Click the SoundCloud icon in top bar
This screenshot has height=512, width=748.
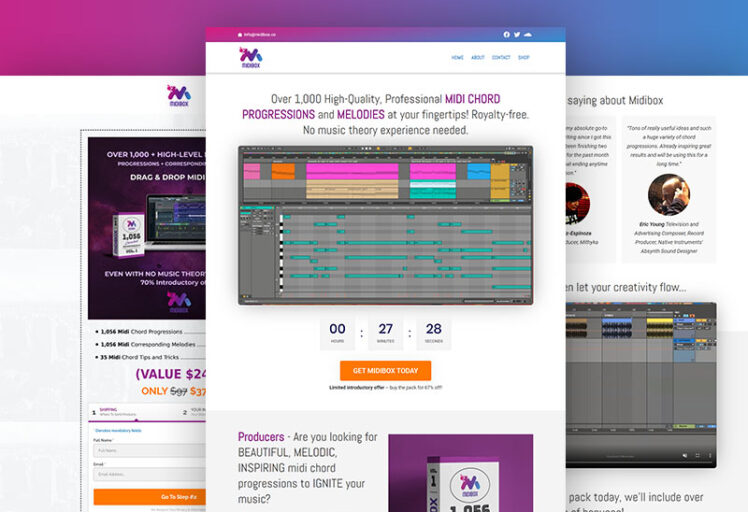click(x=528, y=34)
